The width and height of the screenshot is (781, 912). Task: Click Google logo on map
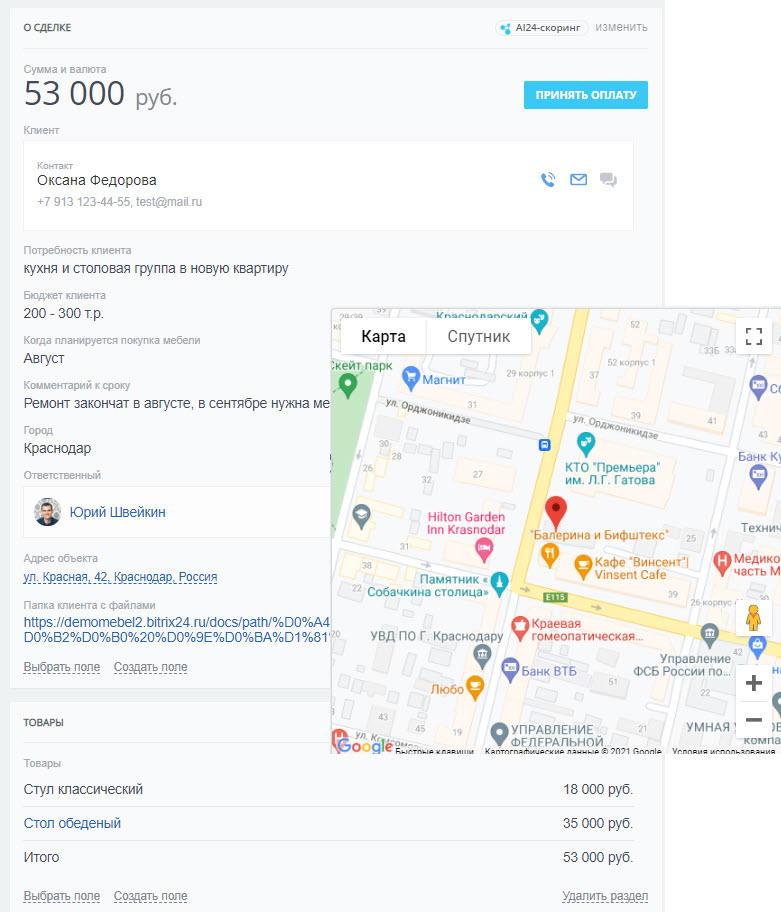pyautogui.click(x=365, y=745)
